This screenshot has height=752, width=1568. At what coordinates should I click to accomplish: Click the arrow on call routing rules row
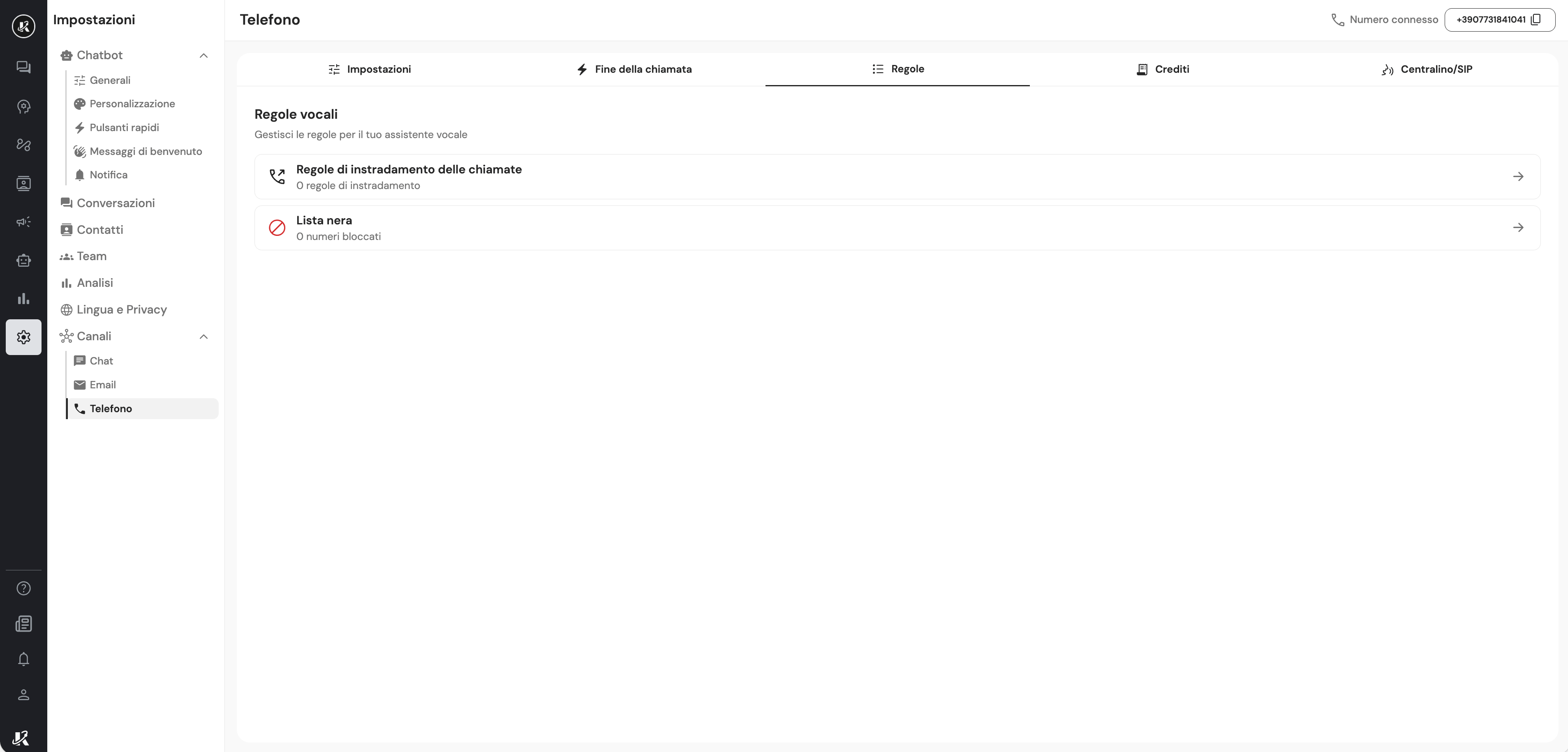pyautogui.click(x=1518, y=176)
